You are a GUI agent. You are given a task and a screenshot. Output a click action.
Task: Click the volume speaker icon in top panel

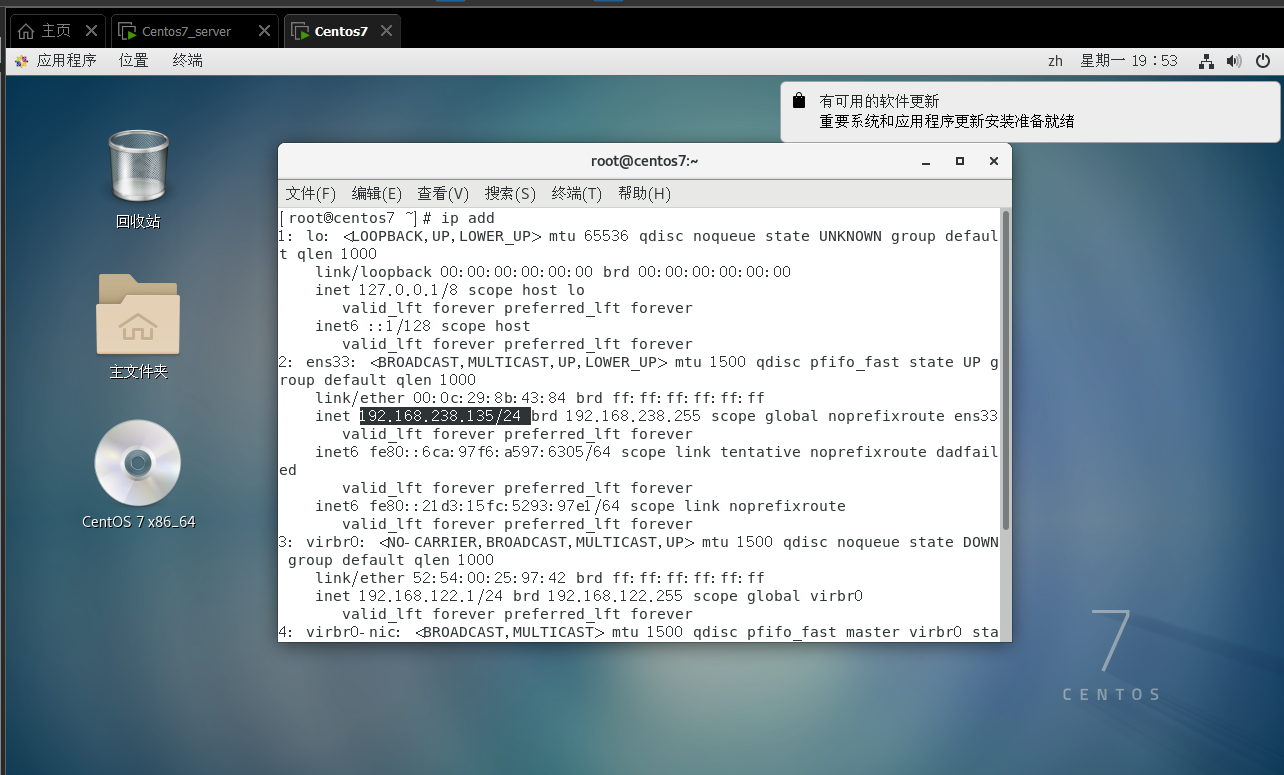click(1234, 61)
